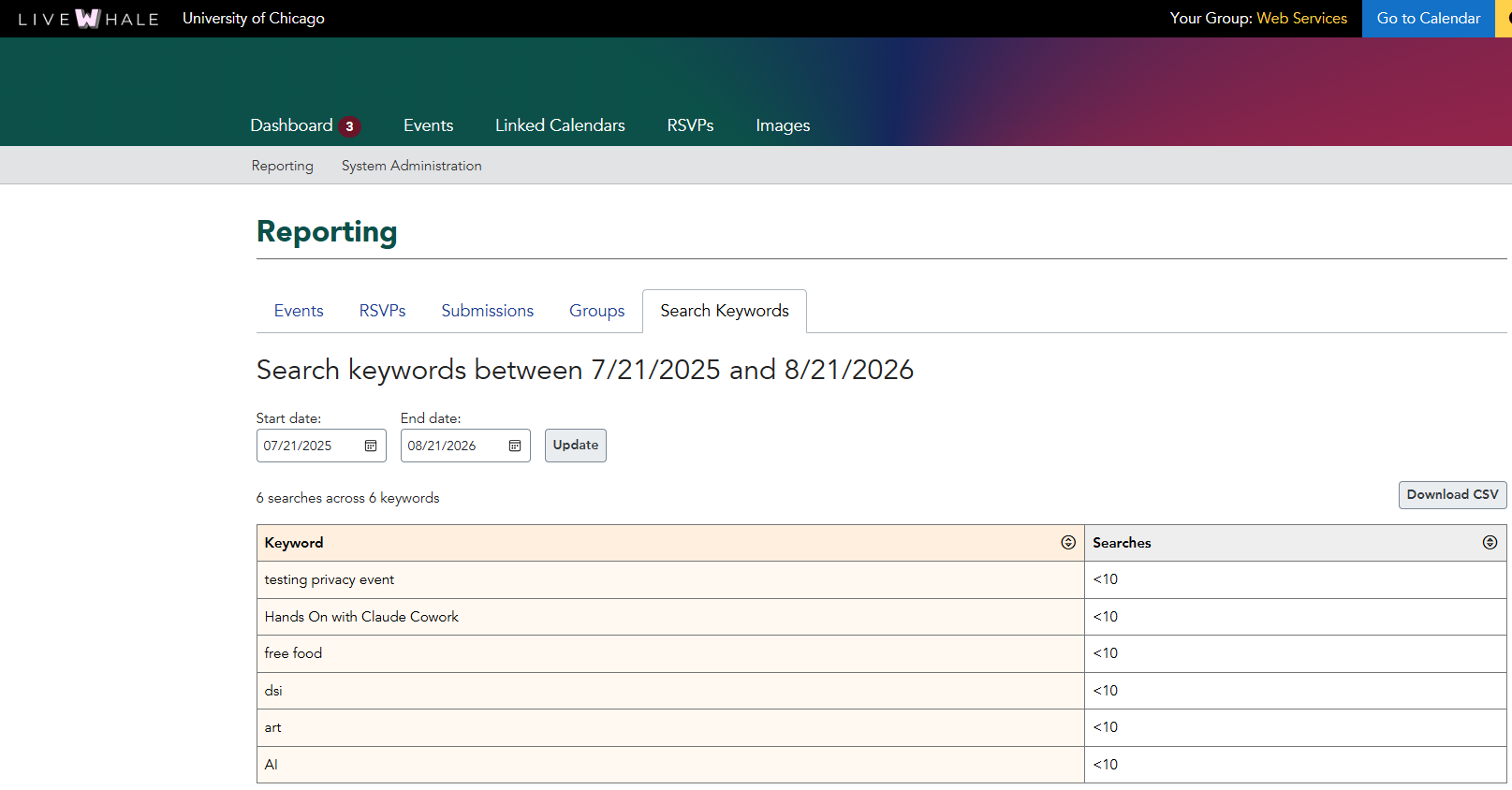Switch to the Groups tab
The image size is (1512, 790).
pos(596,311)
